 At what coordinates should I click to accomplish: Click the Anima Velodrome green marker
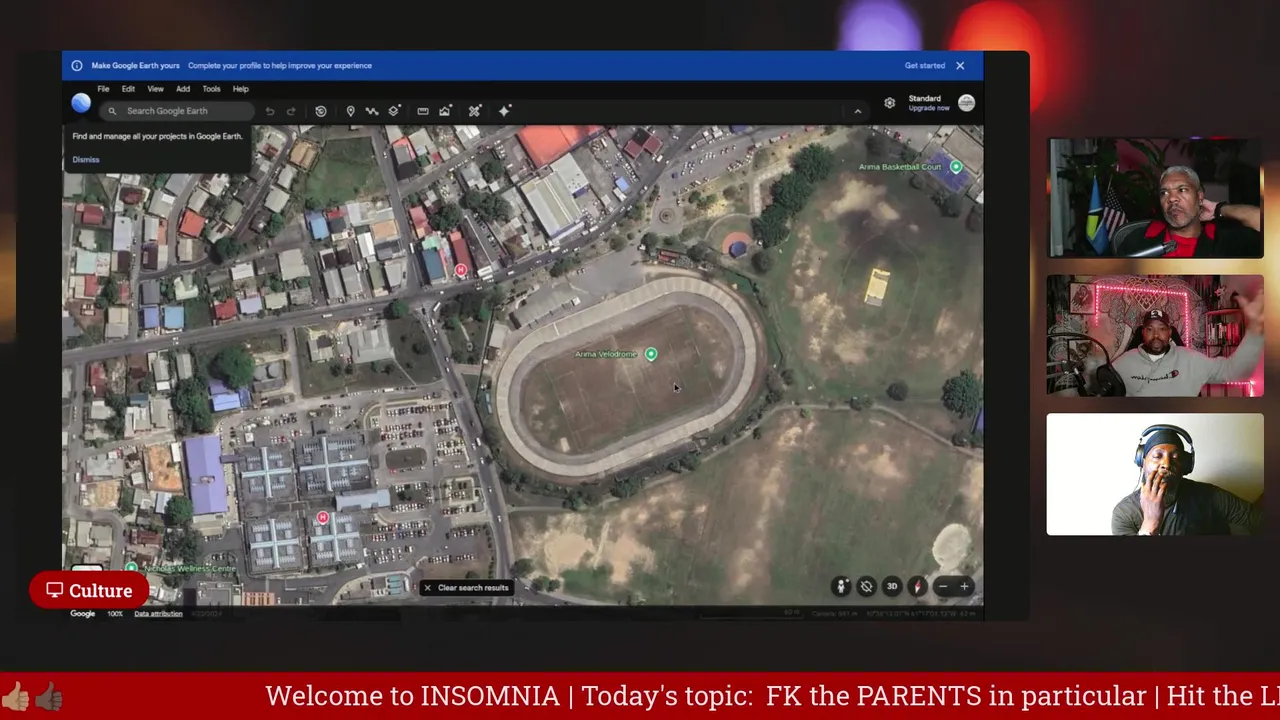pyautogui.click(x=651, y=354)
